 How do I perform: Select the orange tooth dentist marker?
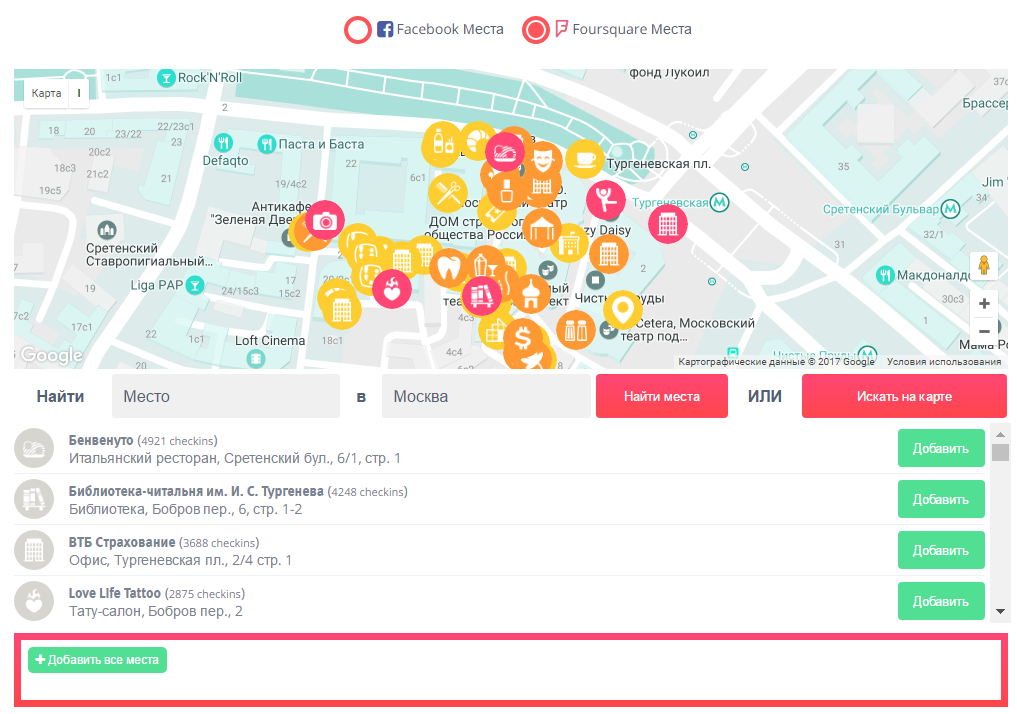tap(449, 267)
